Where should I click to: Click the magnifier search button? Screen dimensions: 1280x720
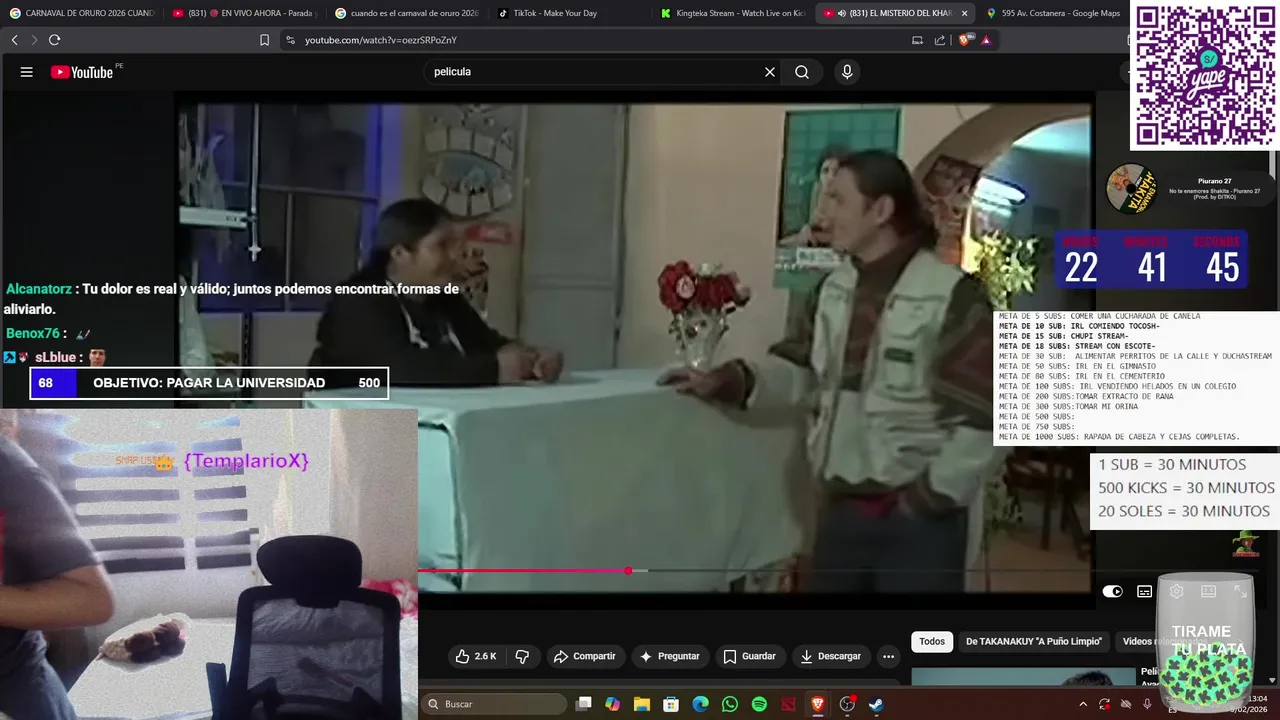tap(802, 72)
